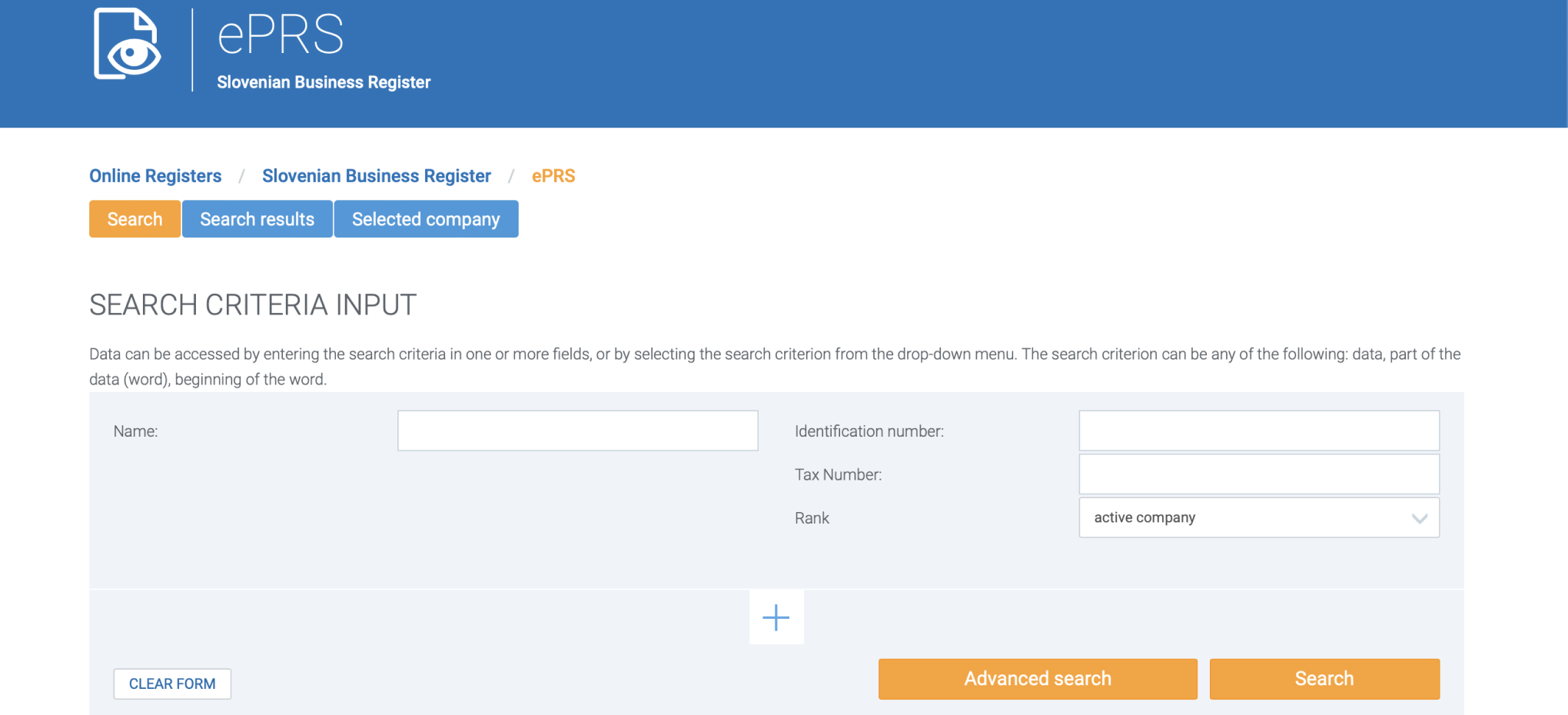Screen dimensions: 1568x715
Task: Switch to the Search results tab
Action: [257, 219]
